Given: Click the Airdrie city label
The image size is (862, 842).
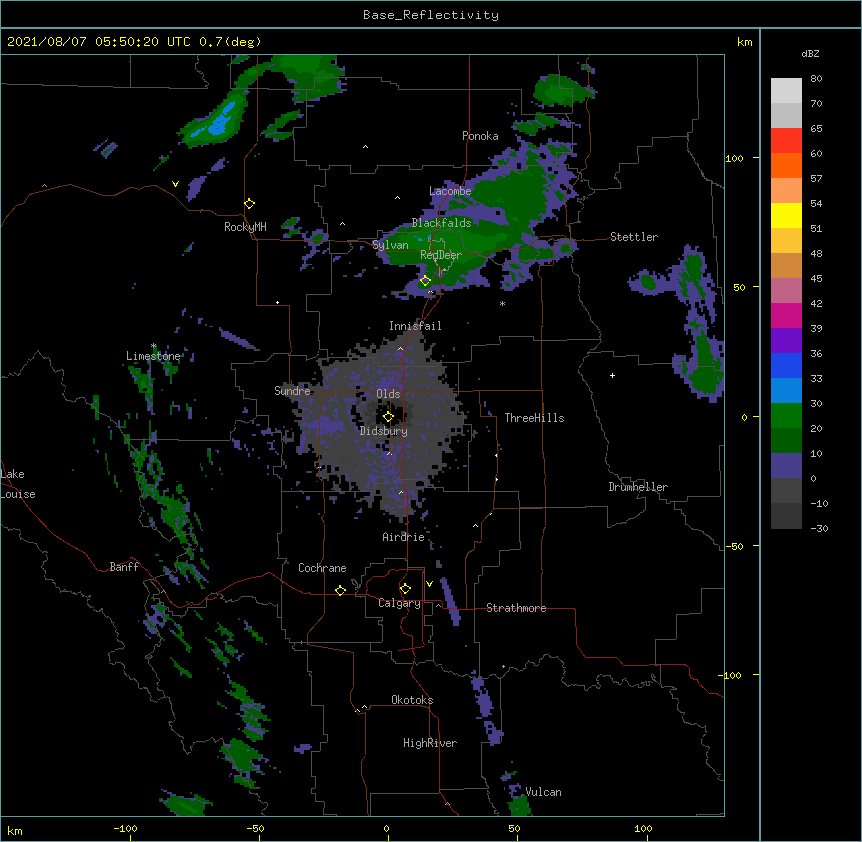Looking at the screenshot, I should [404, 537].
